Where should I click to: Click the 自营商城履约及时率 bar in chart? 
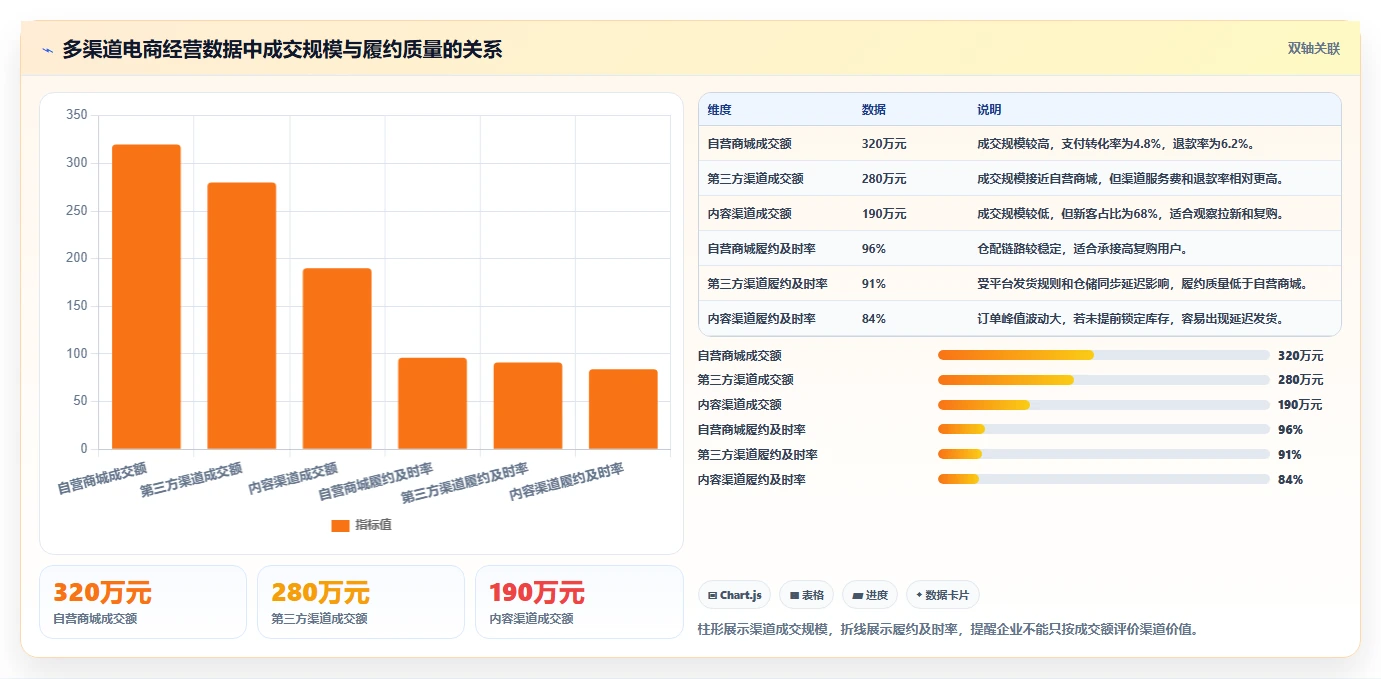(432, 403)
